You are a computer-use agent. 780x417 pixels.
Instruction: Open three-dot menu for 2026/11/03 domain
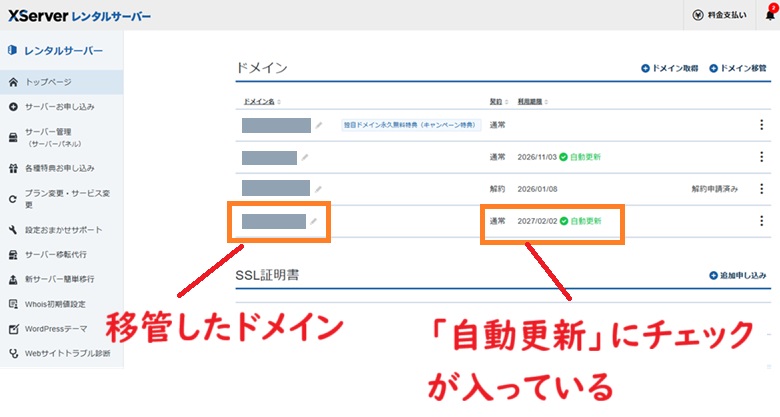pyautogui.click(x=761, y=157)
